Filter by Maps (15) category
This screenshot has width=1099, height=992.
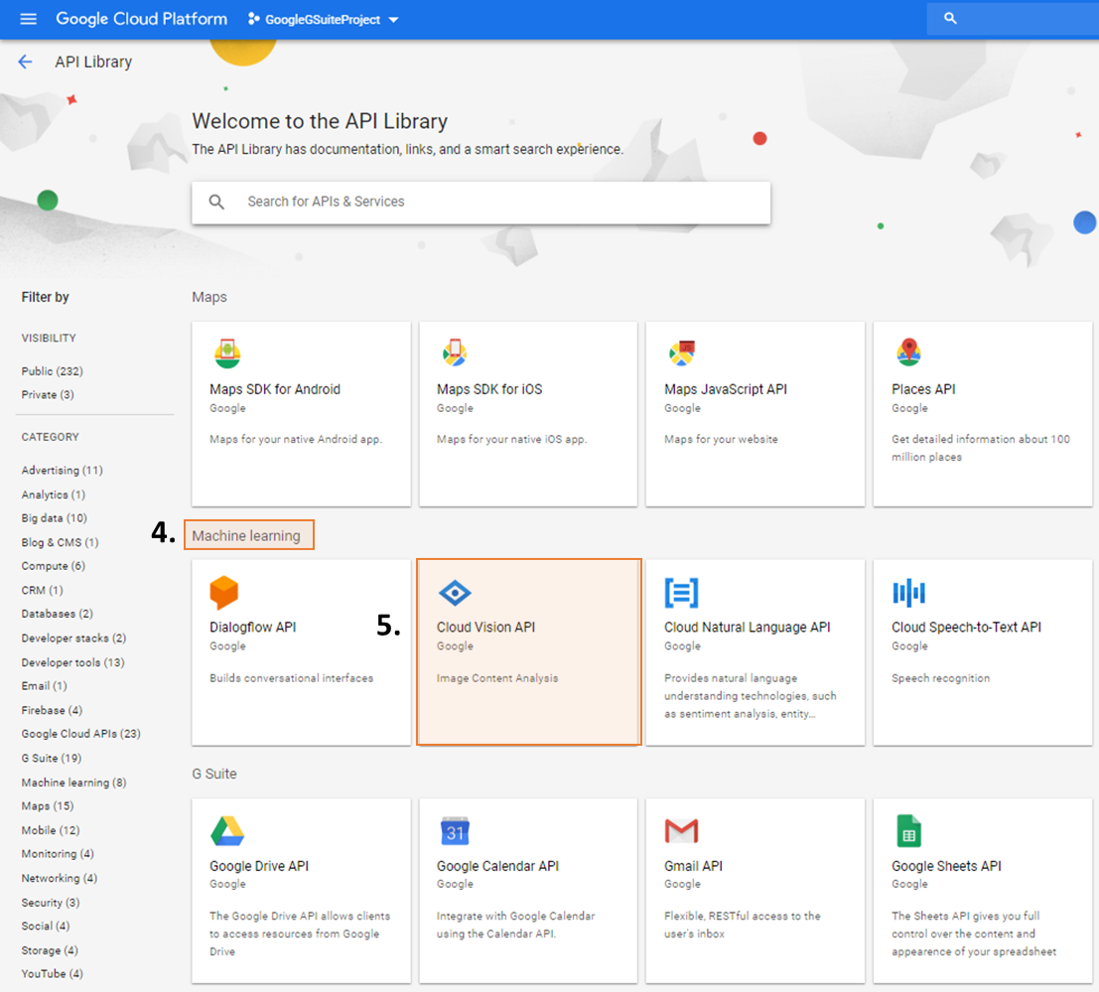(x=47, y=806)
